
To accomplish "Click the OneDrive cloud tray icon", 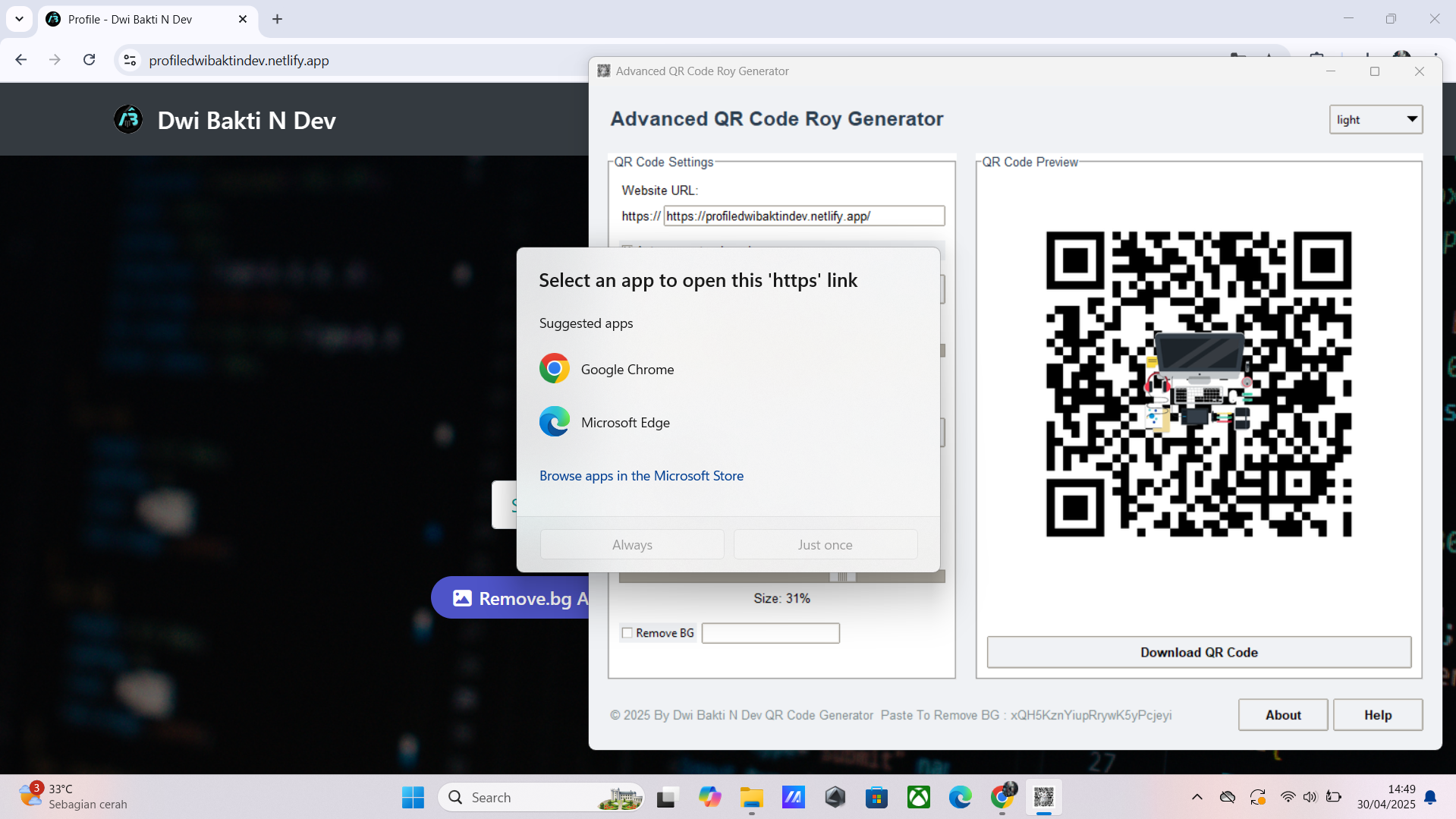I will [1228, 797].
